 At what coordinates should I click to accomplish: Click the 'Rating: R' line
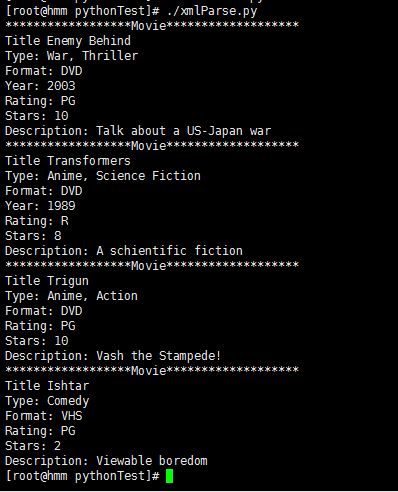(x=37, y=221)
